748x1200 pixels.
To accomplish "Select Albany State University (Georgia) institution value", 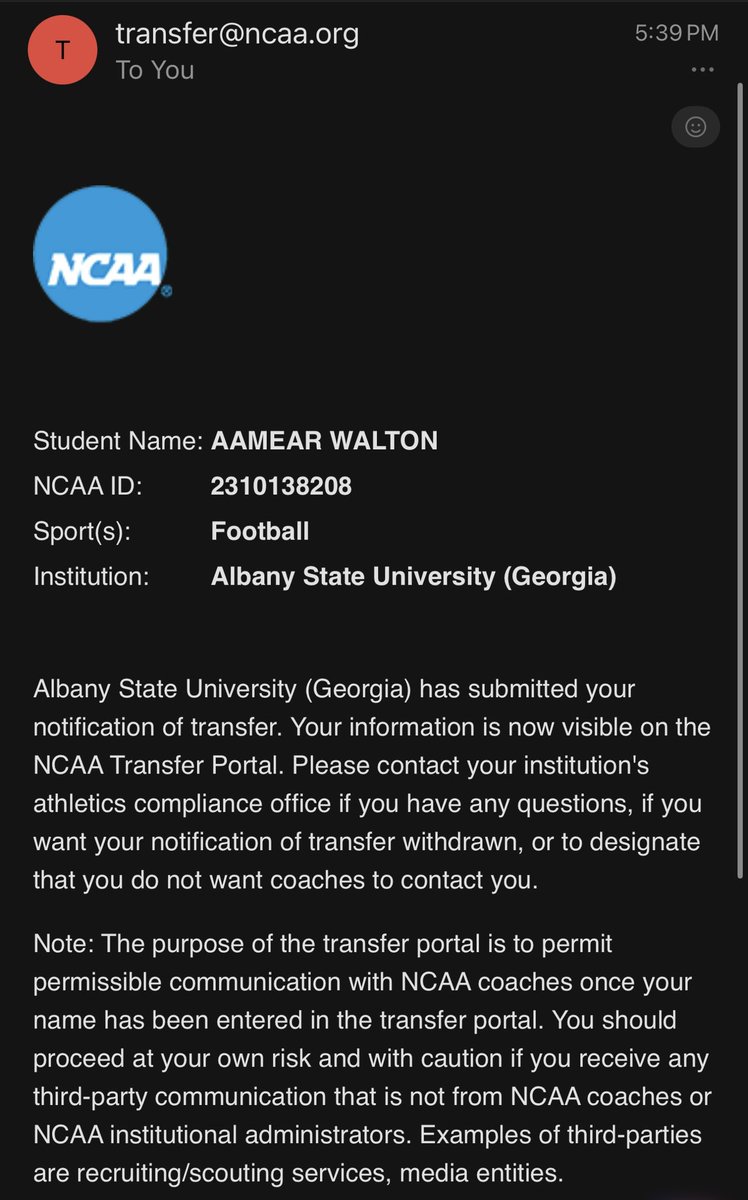I will [413, 577].
